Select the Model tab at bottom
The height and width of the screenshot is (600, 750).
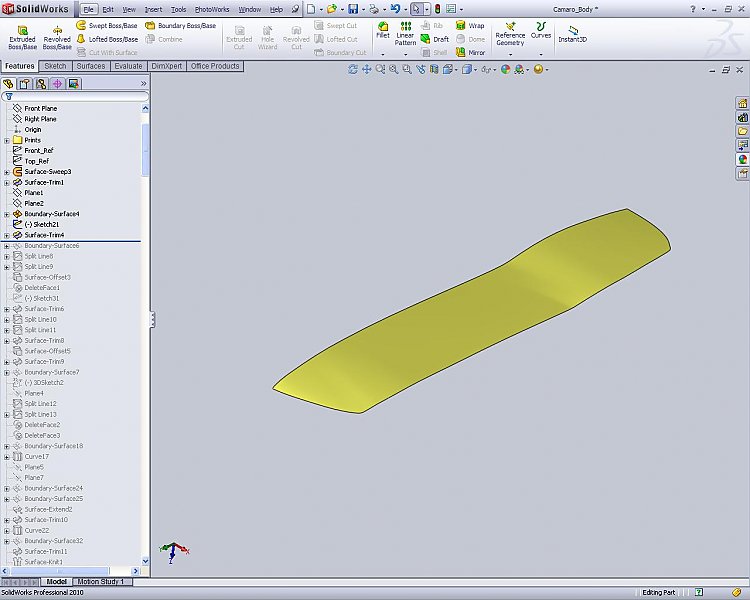pos(56,581)
